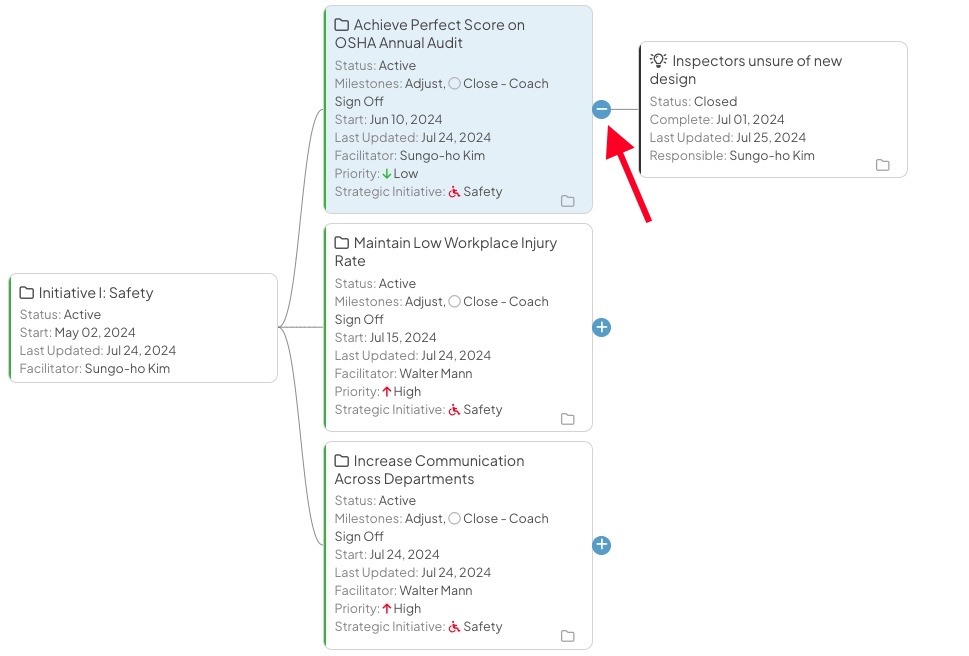Click Priority Low label text
The width and height of the screenshot is (969, 656).
click(376, 174)
